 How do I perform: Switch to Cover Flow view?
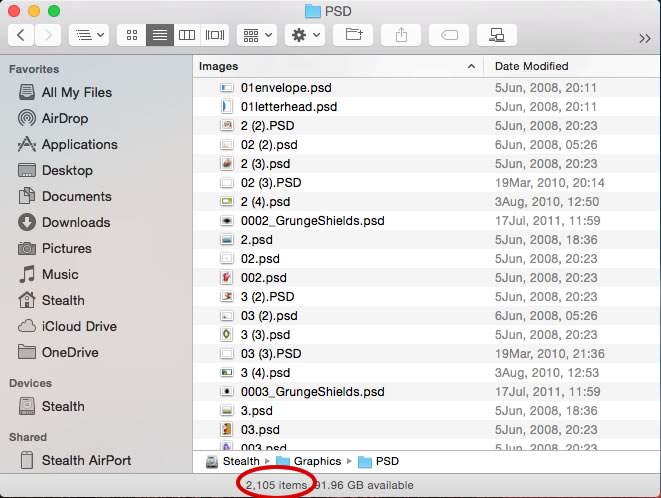215,35
